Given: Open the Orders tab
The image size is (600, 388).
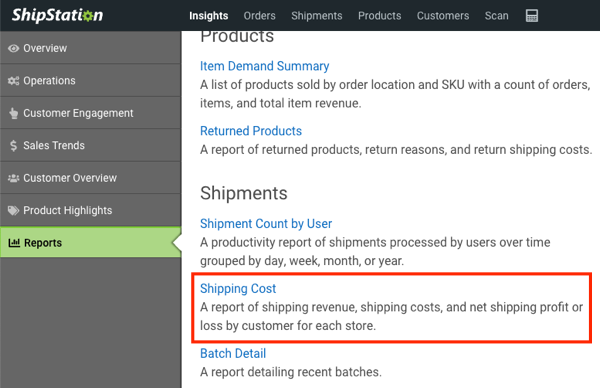Looking at the screenshot, I should click(259, 16).
